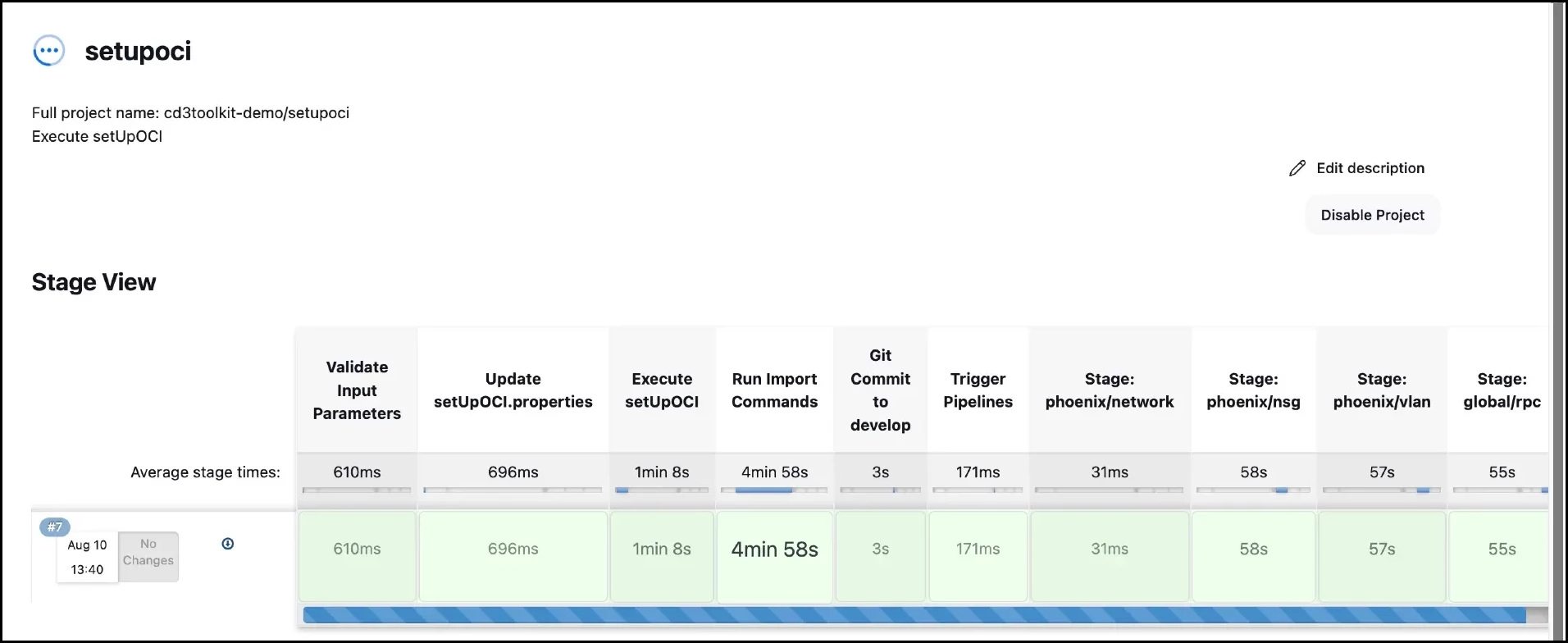Viewport: 1568px width, 643px height.
Task: Open build #7 badge
Action: [x=55, y=527]
